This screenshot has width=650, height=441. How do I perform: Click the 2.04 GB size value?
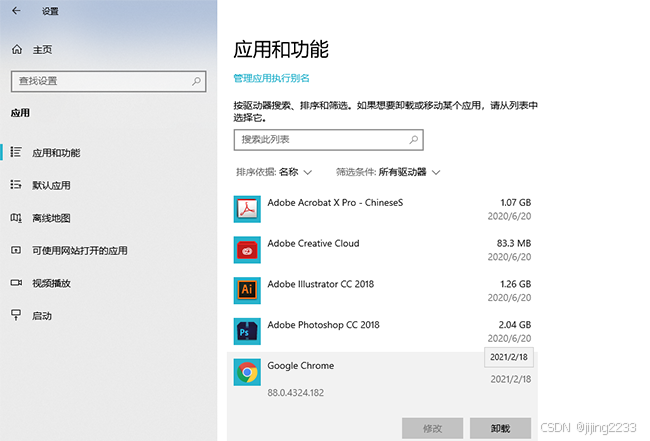coord(514,325)
